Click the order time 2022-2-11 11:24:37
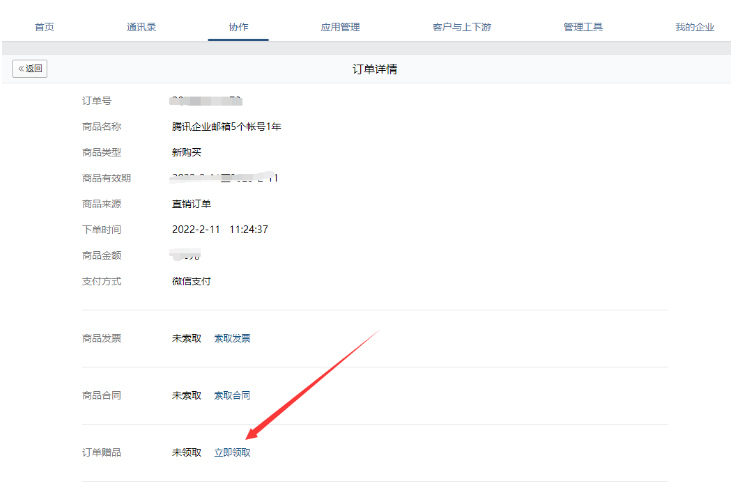Viewport: 739px width, 504px height. click(220, 229)
